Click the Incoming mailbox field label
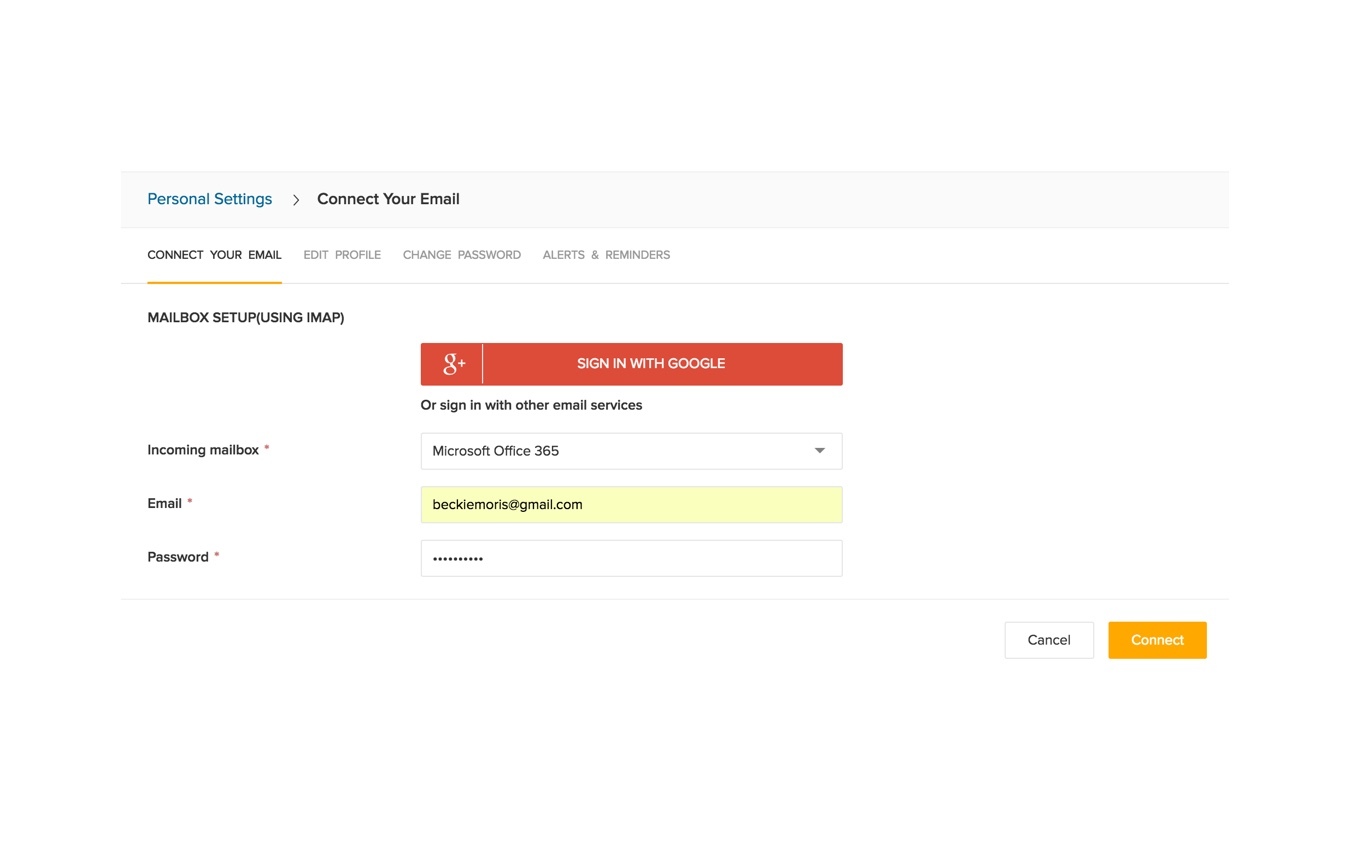 click(201, 450)
